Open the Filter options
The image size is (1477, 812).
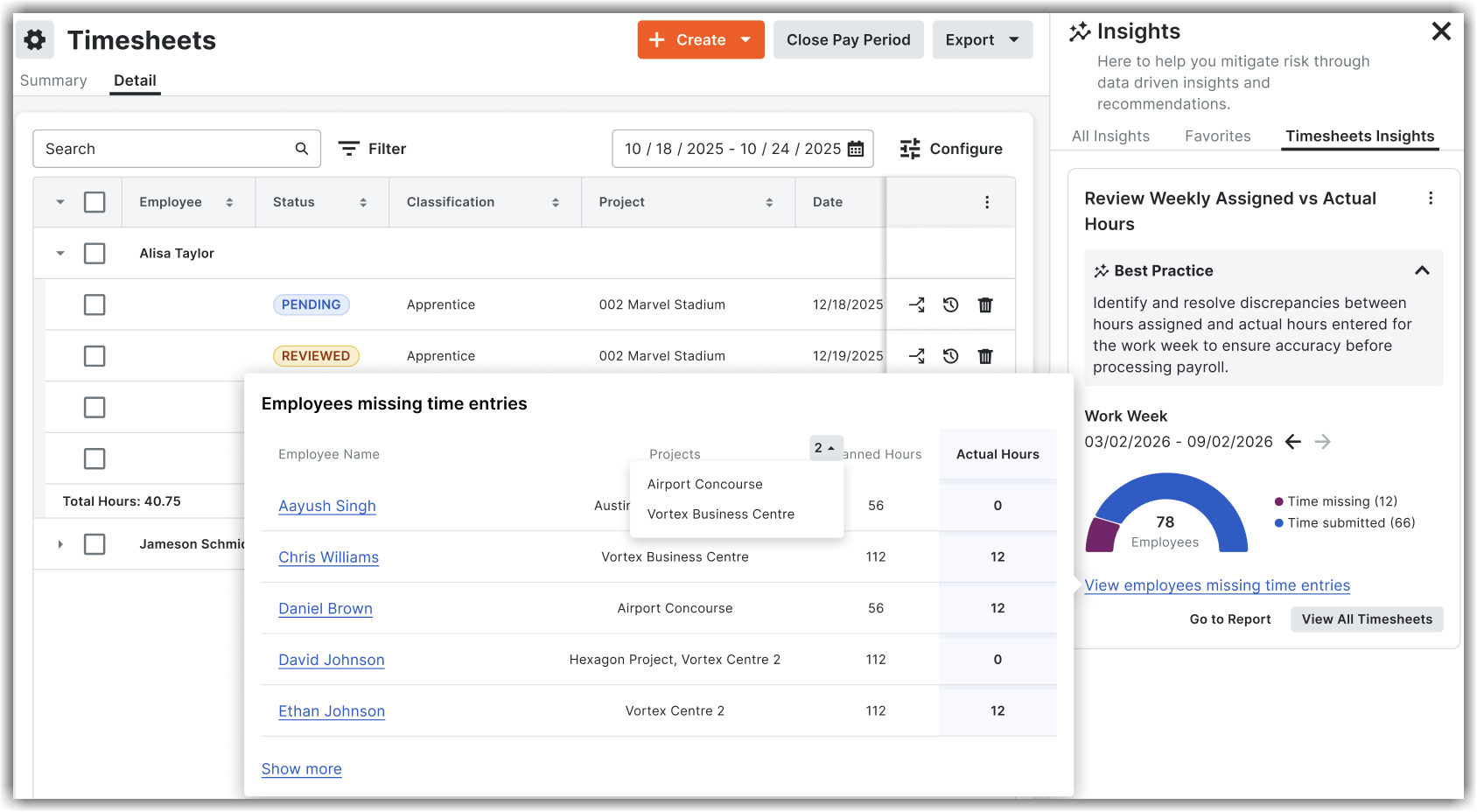[x=372, y=149]
